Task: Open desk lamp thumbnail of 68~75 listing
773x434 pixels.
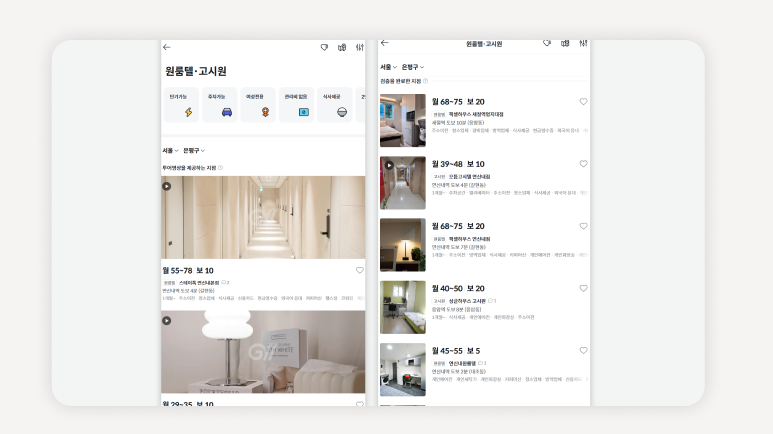Action: click(403, 245)
